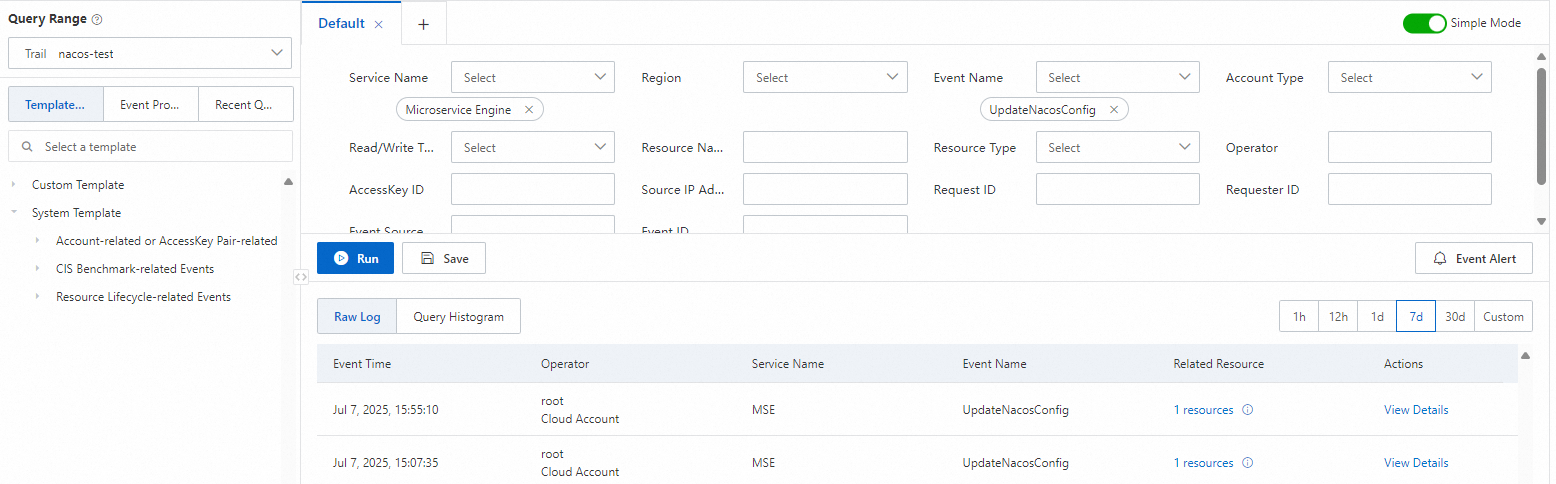
Task: Remove the UpdateNacosConfig filter tag
Action: (1113, 109)
